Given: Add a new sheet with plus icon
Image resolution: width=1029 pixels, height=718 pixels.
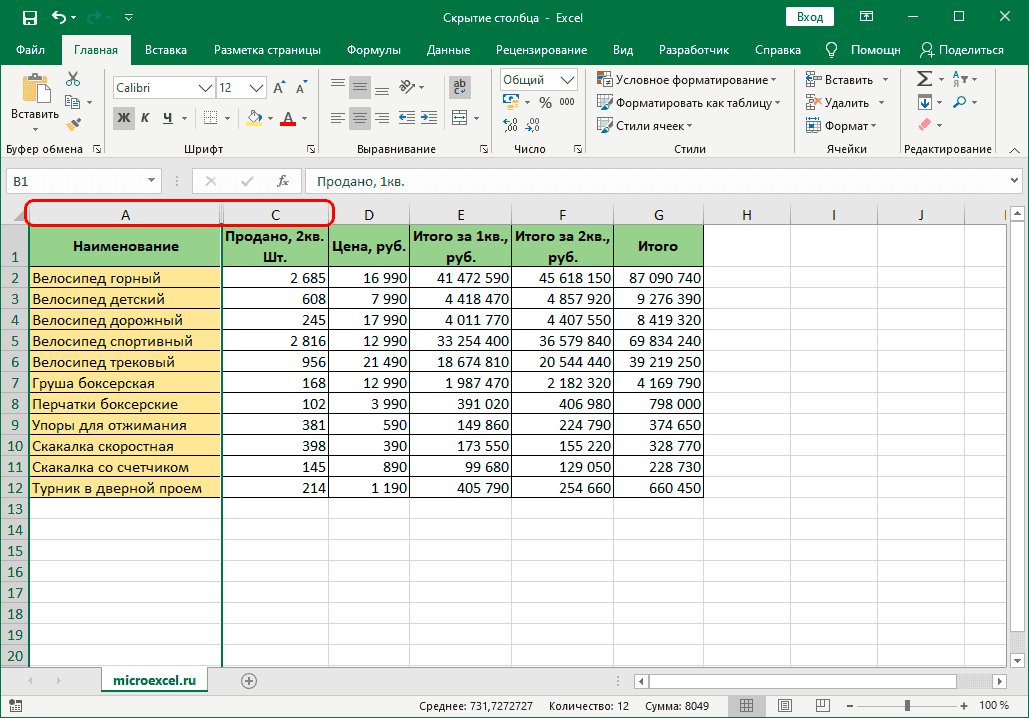Looking at the screenshot, I should pyautogui.click(x=249, y=680).
